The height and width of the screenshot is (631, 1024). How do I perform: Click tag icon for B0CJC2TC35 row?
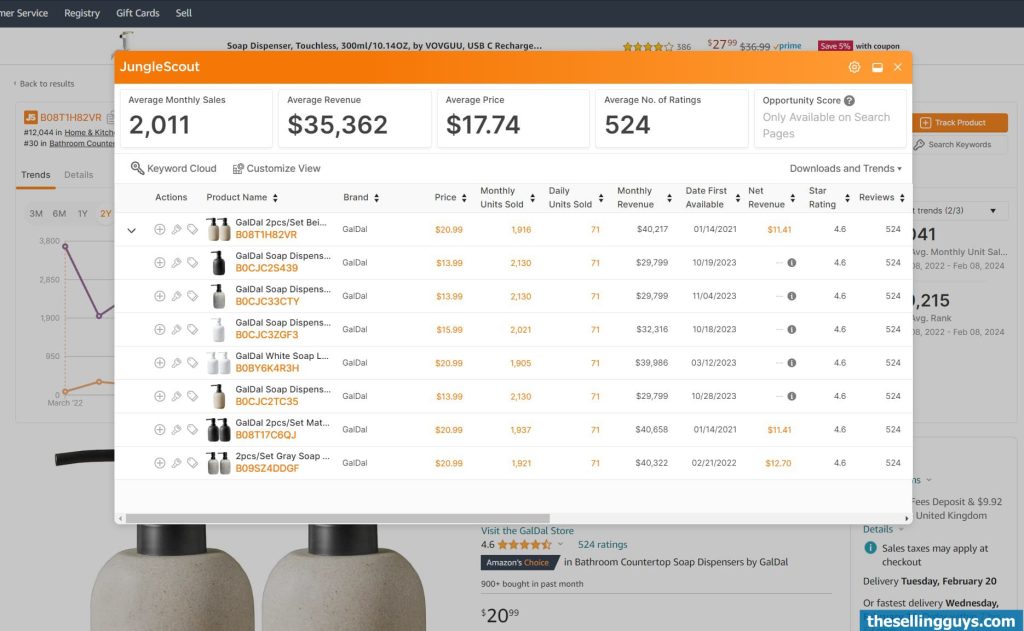tap(193, 396)
